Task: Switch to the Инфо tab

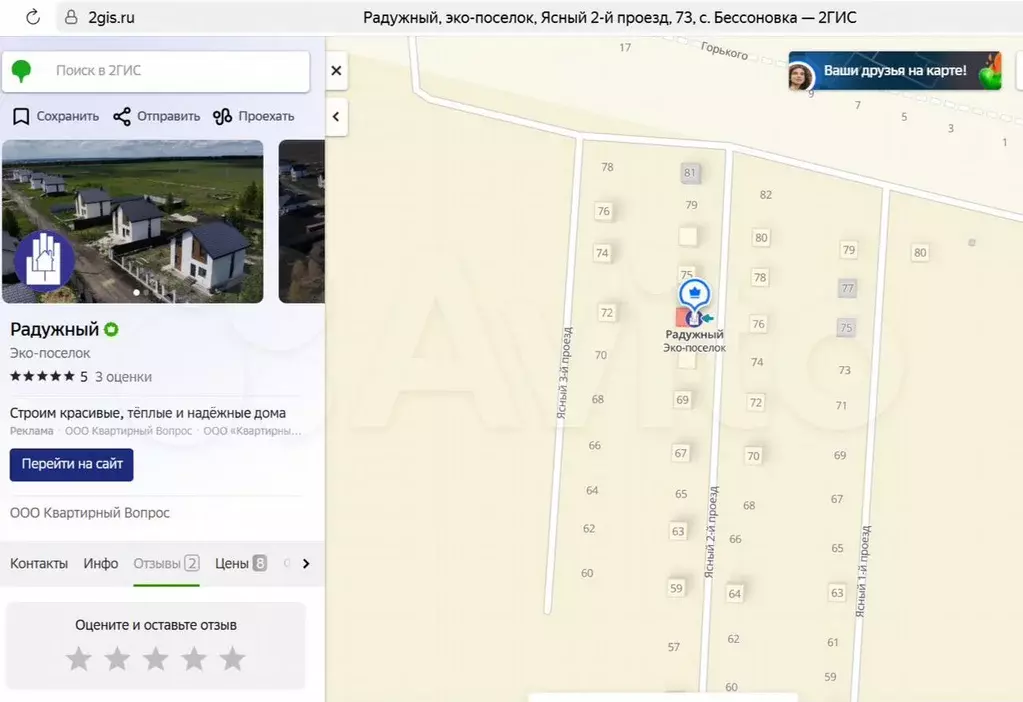Action: tap(100, 564)
